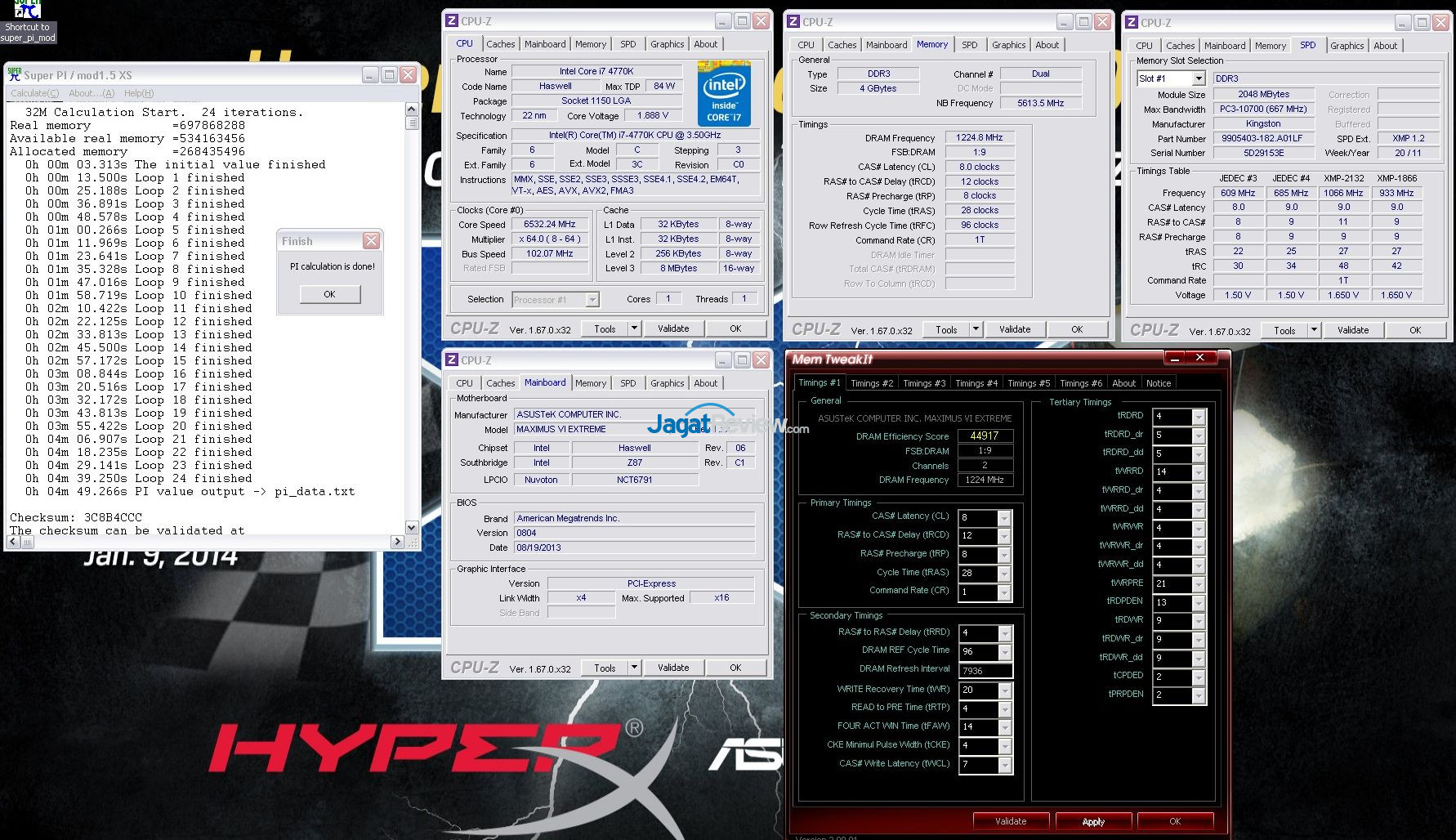This screenshot has width=1456, height=840.
Task: Minimize the MemTweakIt window
Action: click(1174, 358)
